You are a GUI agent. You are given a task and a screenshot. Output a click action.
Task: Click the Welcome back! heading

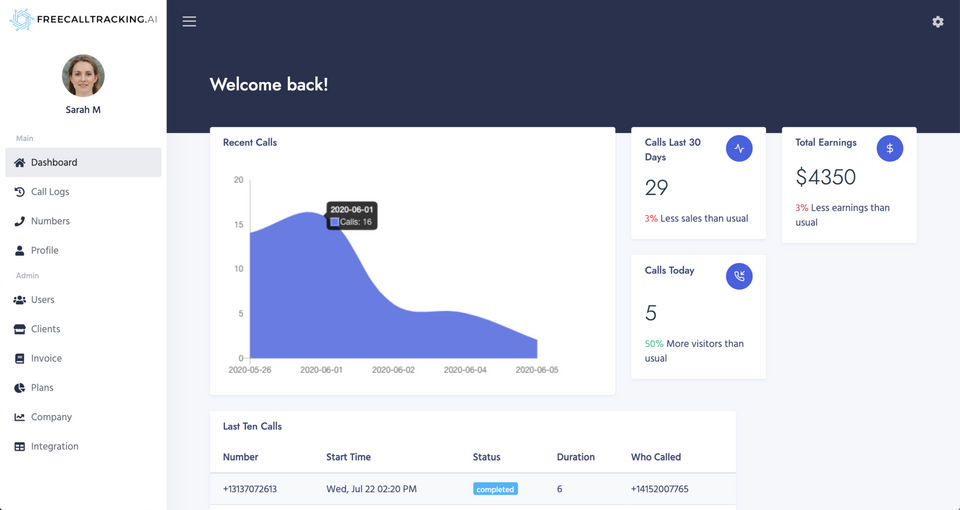(x=269, y=84)
